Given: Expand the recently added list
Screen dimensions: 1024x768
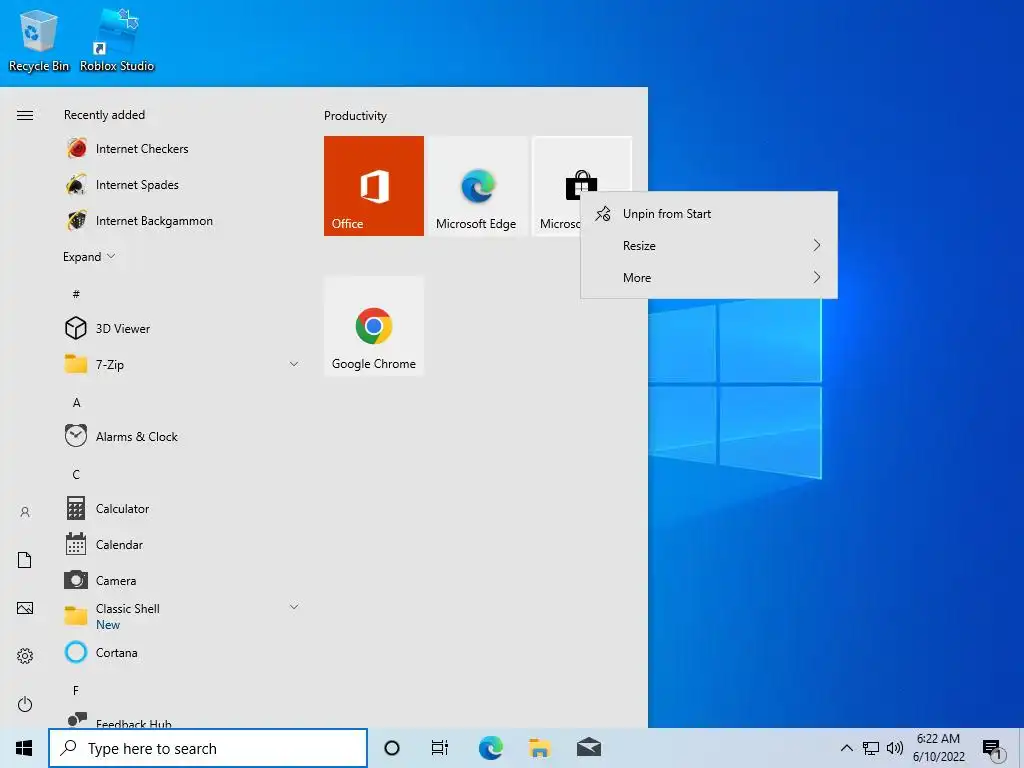Looking at the screenshot, I should pos(89,257).
